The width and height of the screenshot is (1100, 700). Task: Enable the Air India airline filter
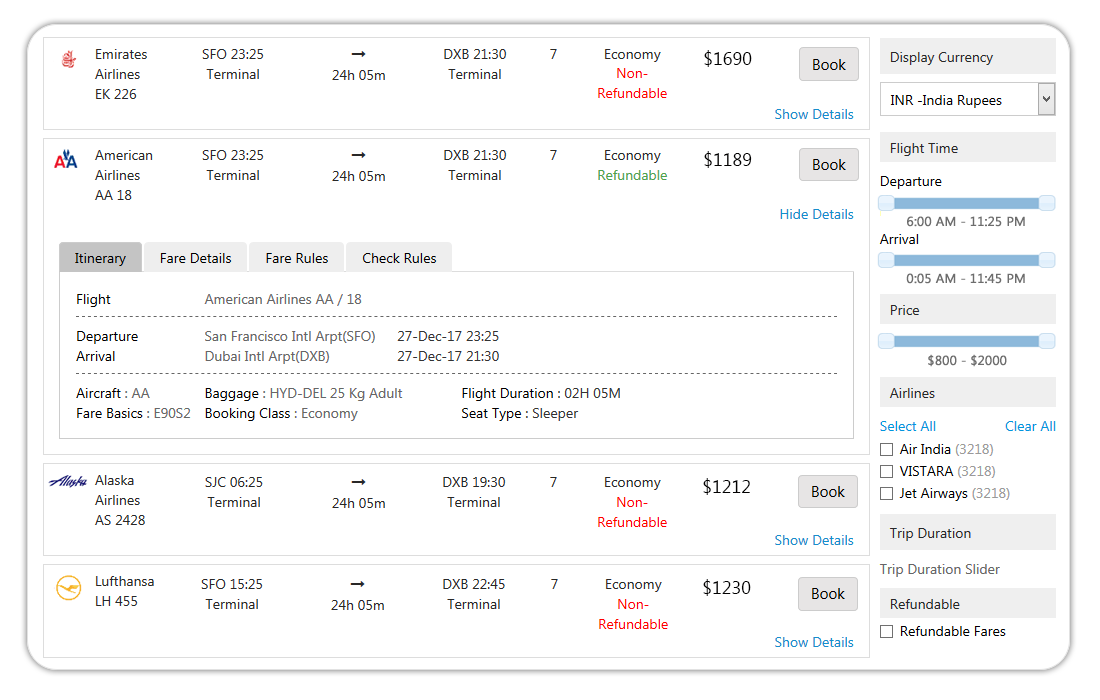tap(885, 450)
